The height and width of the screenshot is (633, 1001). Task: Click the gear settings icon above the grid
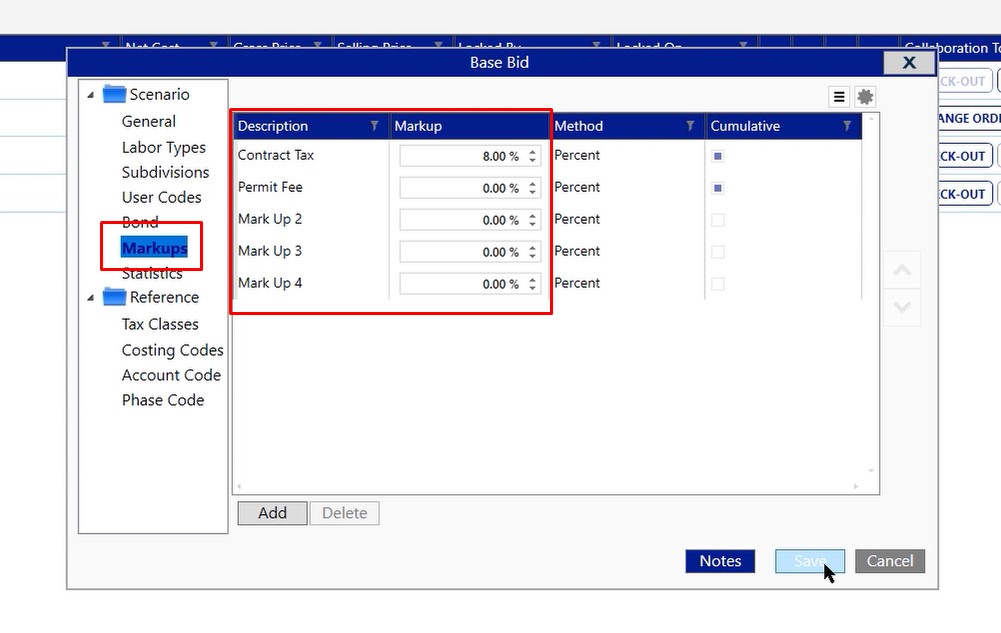point(865,97)
